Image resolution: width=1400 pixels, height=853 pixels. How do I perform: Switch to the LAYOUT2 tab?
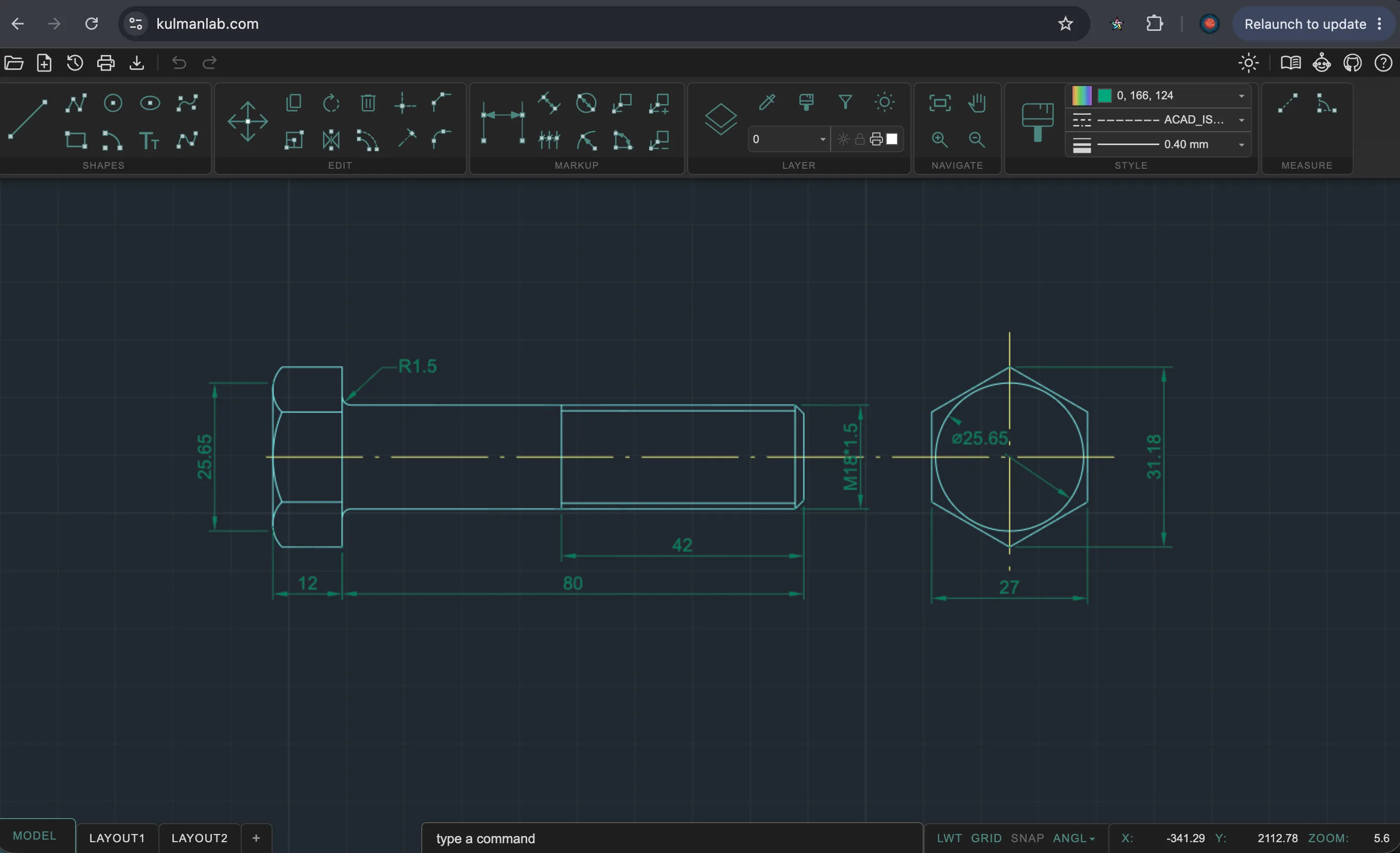click(200, 838)
